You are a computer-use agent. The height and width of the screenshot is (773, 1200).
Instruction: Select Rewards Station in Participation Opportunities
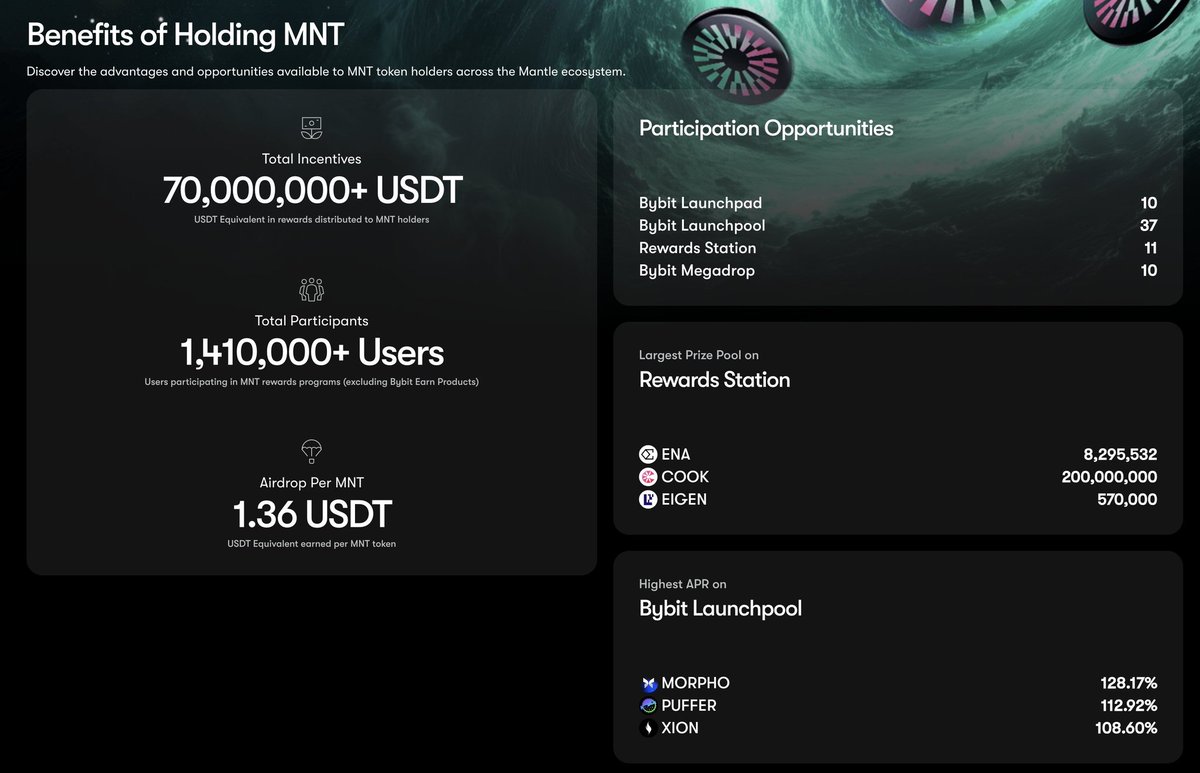(698, 248)
